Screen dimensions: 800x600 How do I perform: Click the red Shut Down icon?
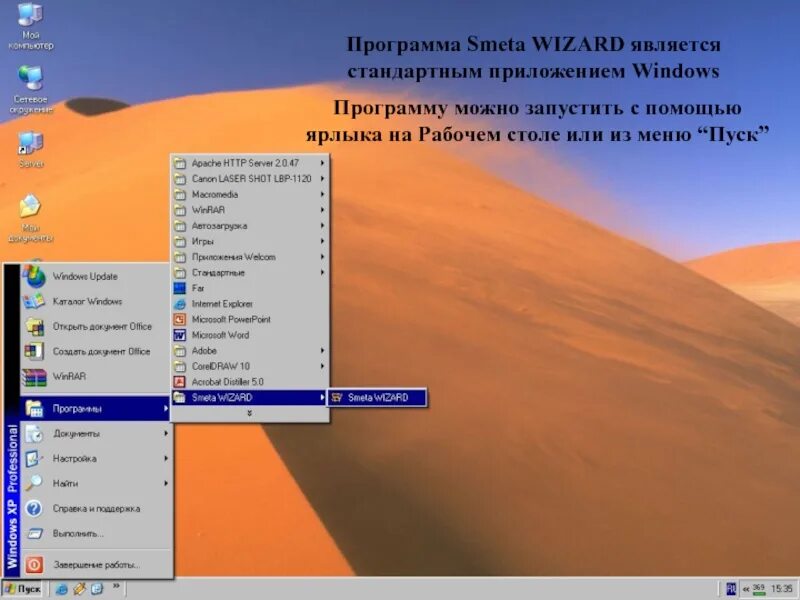(x=34, y=565)
